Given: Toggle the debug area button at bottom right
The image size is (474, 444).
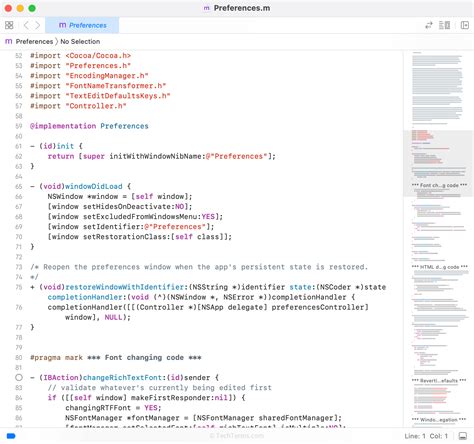Looking at the screenshot, I should (463, 436).
